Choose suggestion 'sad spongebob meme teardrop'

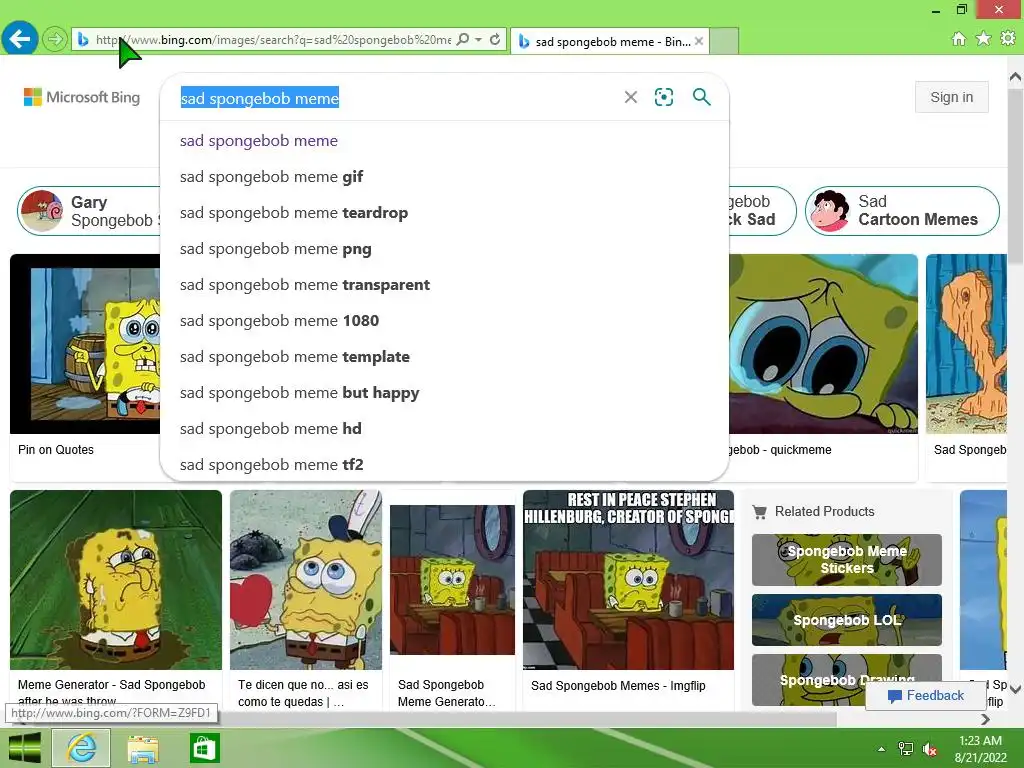pos(444,213)
